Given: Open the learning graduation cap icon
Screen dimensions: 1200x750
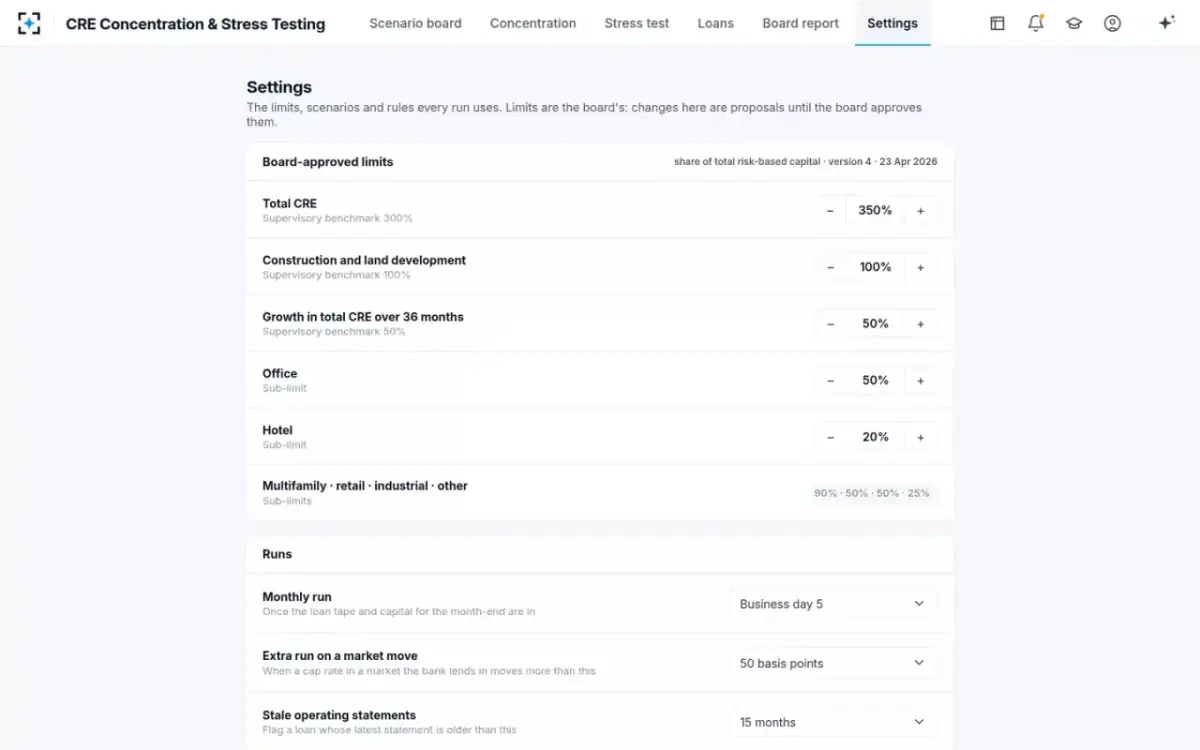Looking at the screenshot, I should pos(1074,23).
